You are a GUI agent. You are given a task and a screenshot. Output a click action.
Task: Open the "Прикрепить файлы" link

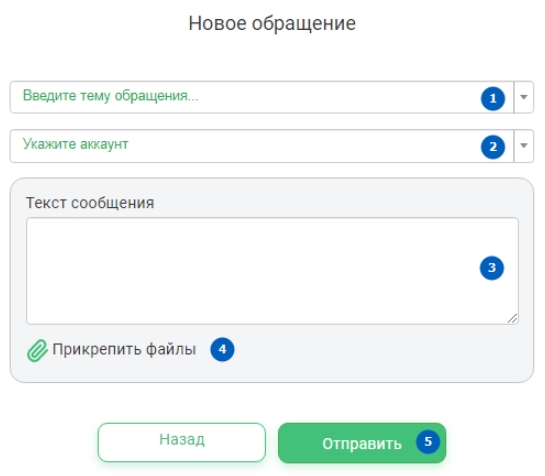pos(124,349)
